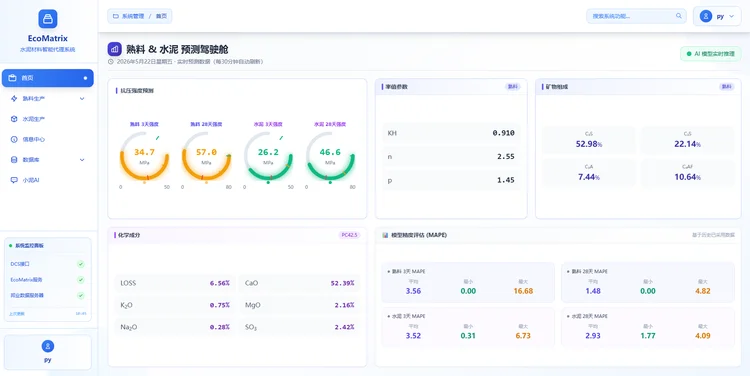Click the DCS接口 status label
The height and width of the screenshot is (376, 750).
coord(20,264)
